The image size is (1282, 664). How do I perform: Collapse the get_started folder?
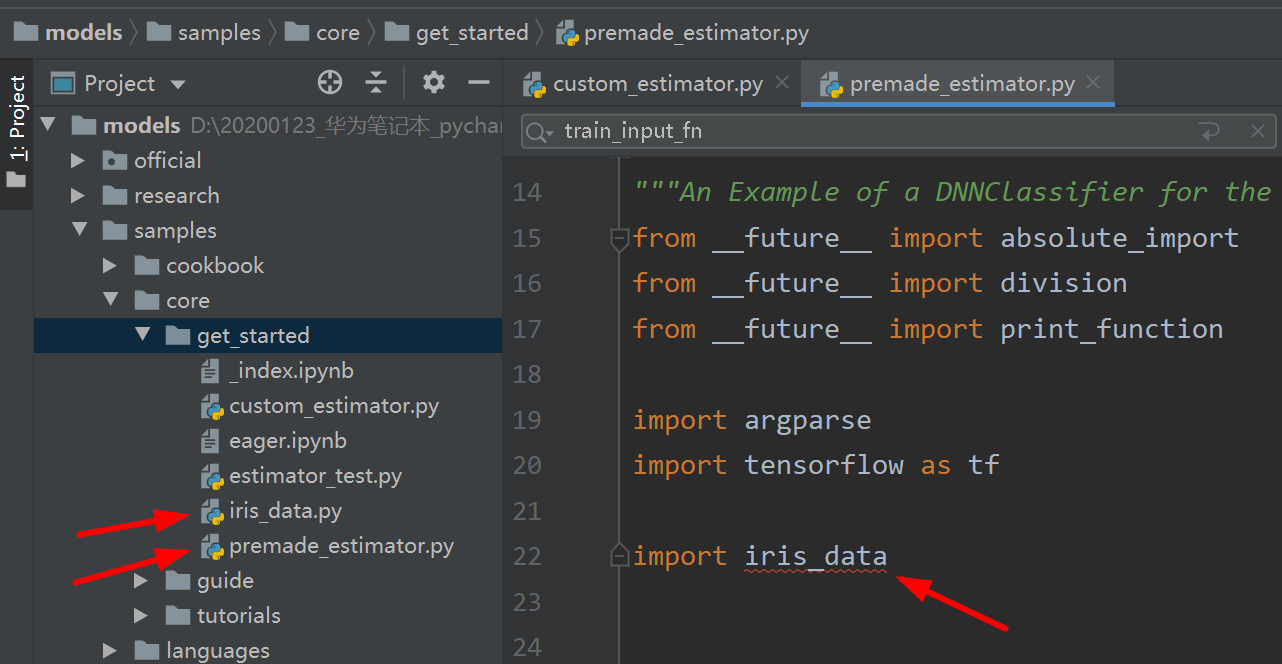142,335
